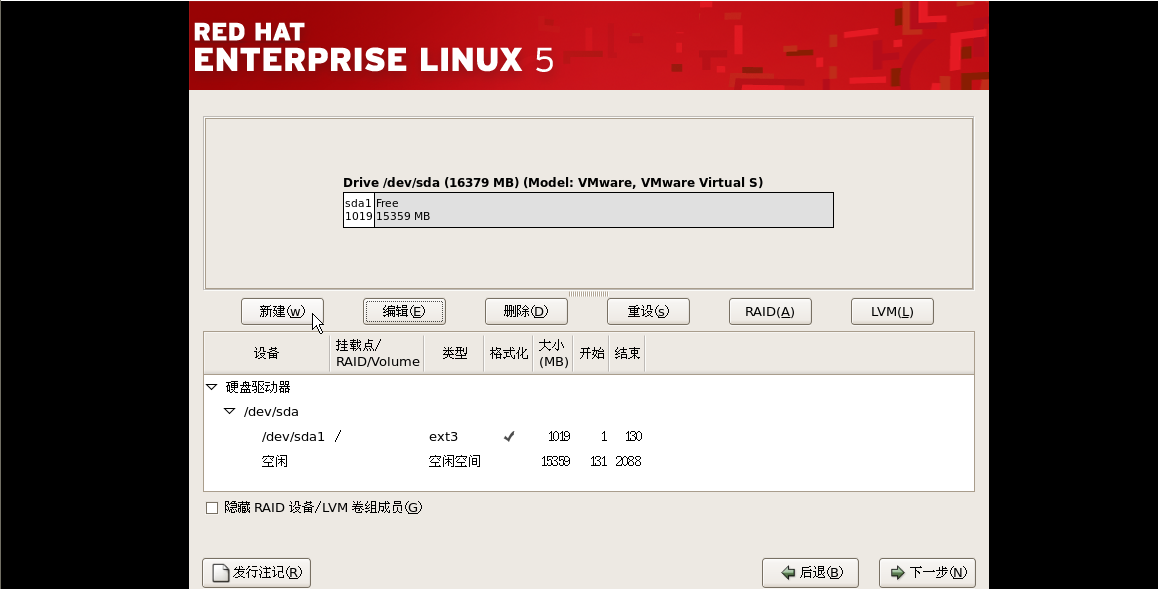Click the 删除 (Delete) button
The width and height of the screenshot is (1158, 589).
coord(526,312)
